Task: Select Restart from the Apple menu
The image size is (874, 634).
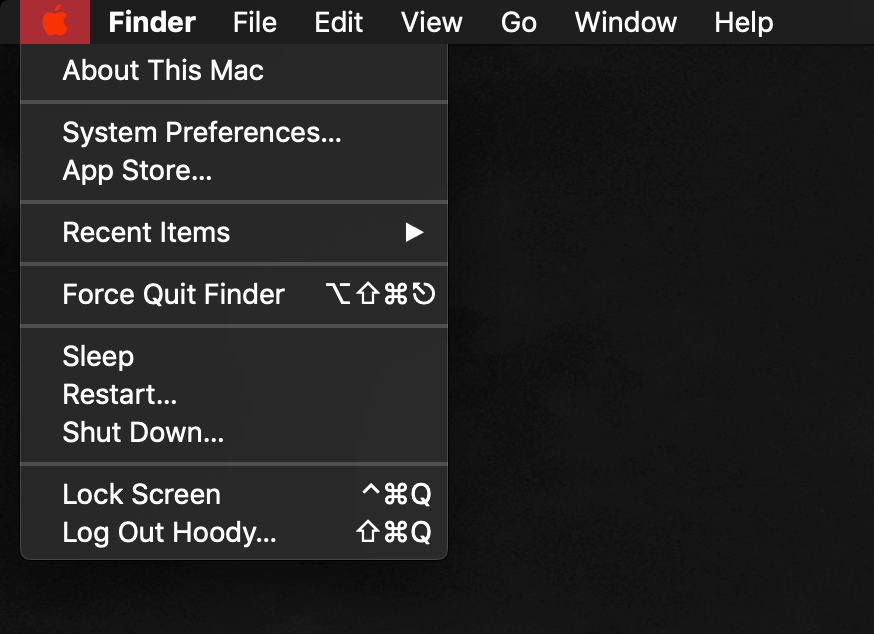Action: tap(234, 394)
